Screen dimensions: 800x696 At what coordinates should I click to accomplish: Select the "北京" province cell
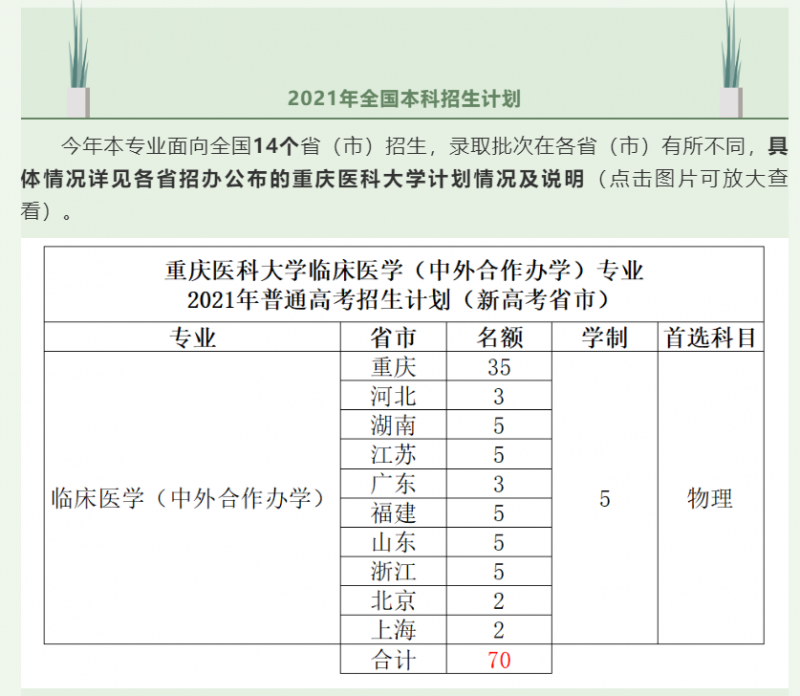click(393, 601)
